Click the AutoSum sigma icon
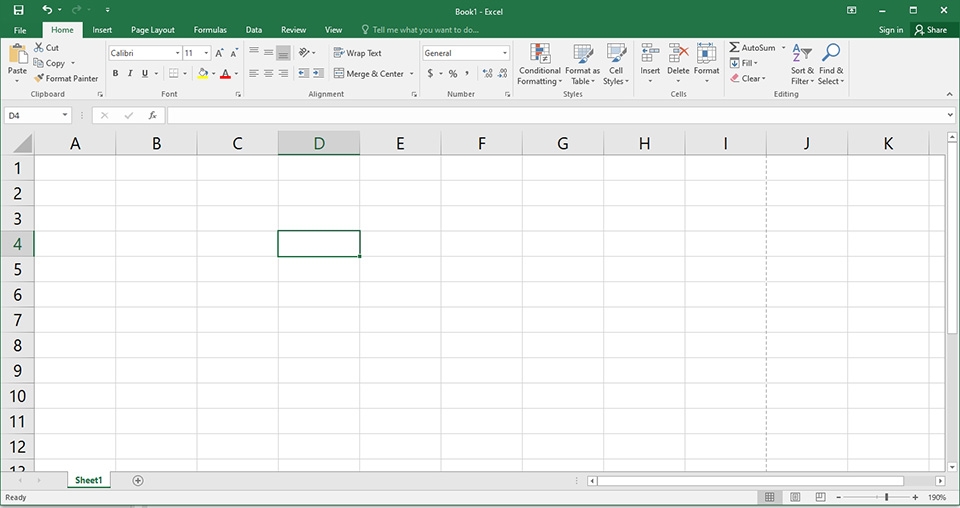Viewport: 960px width, 508px height. pyautogui.click(x=734, y=47)
